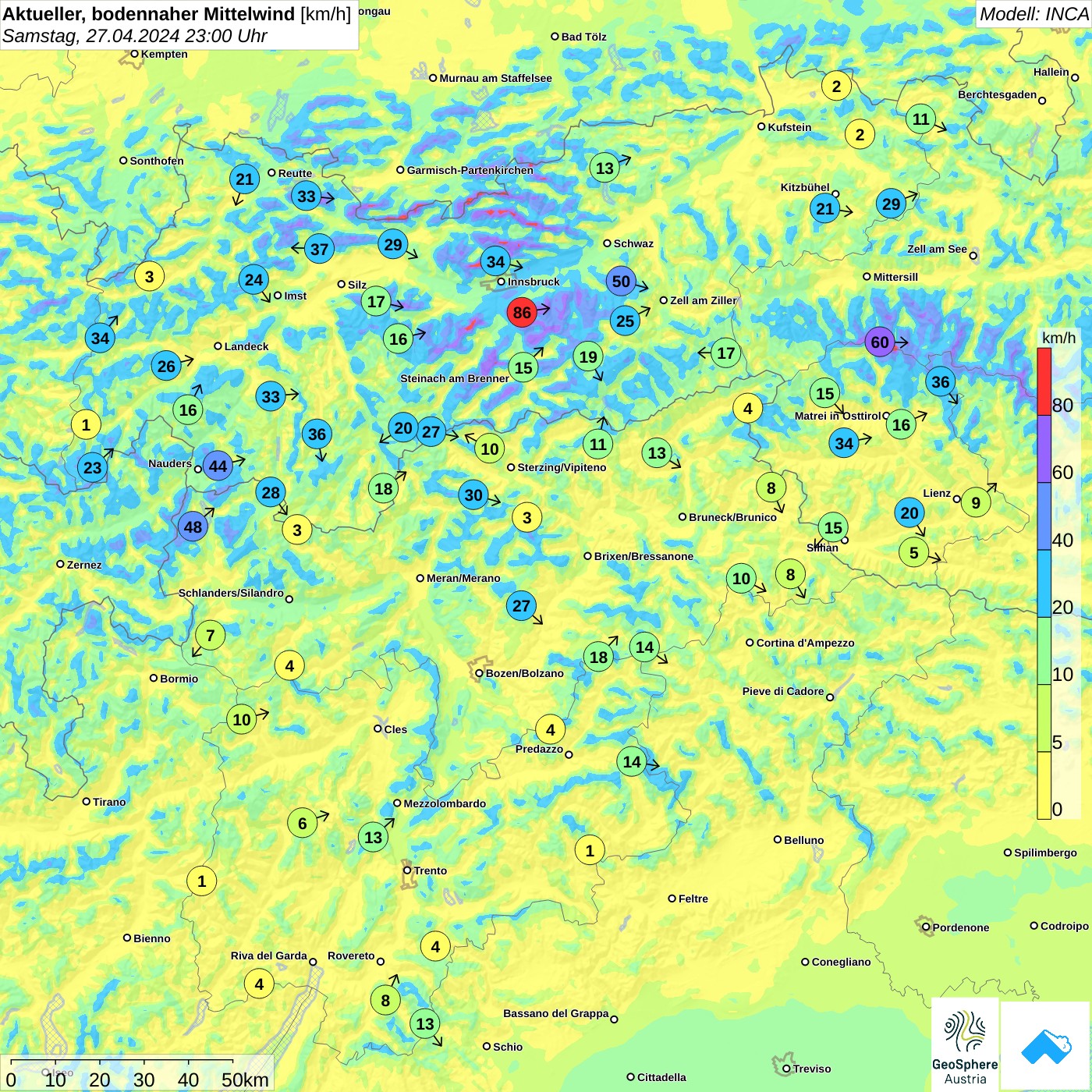
Task: Click the 'Steinach am Brenner' label
Action: coord(455,378)
